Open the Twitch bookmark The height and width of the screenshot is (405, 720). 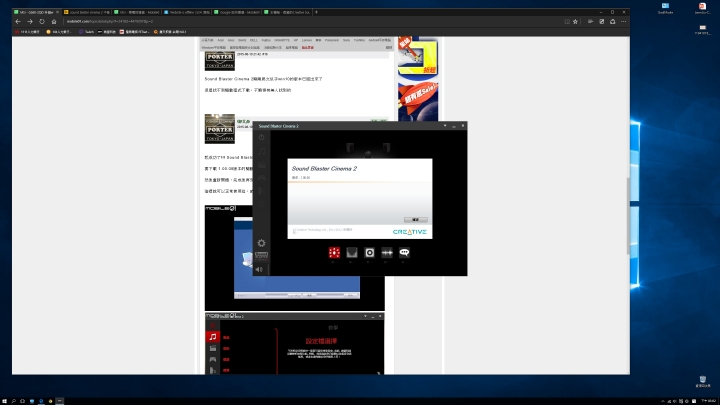(86, 32)
